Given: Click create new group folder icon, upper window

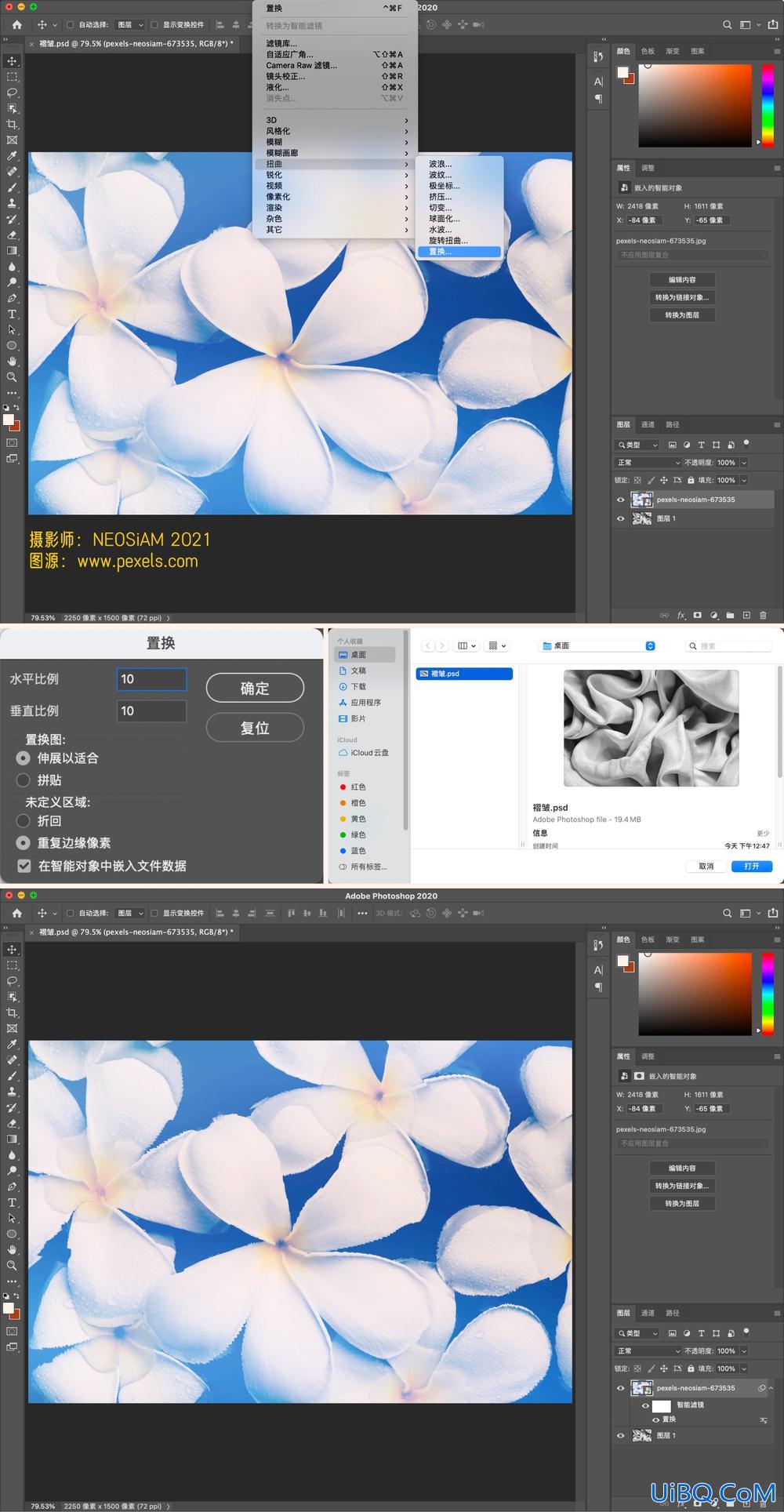Looking at the screenshot, I should [x=730, y=616].
